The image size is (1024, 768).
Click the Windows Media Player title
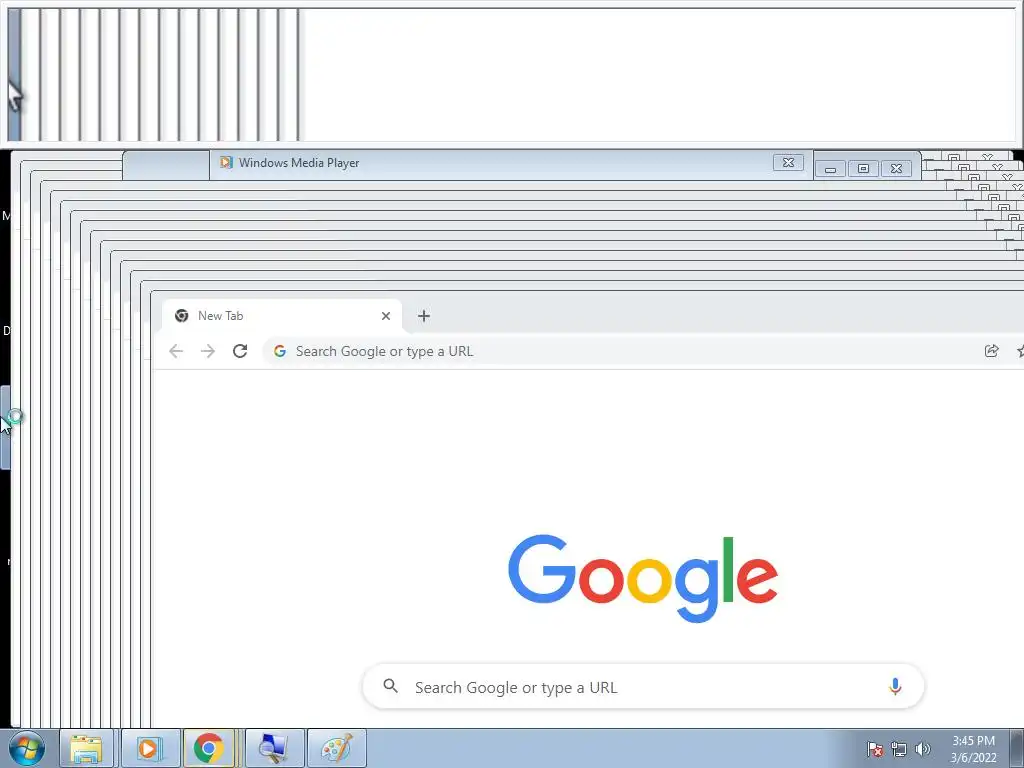(x=299, y=163)
